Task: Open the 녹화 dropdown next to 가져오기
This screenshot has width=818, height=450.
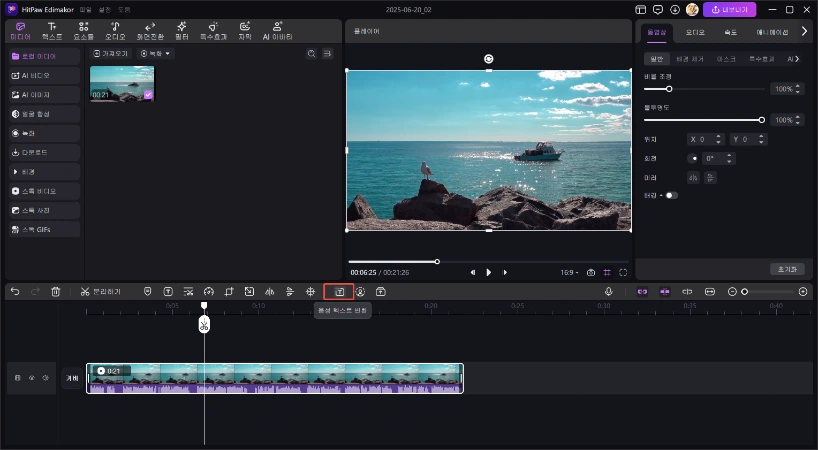Action: 155,53
